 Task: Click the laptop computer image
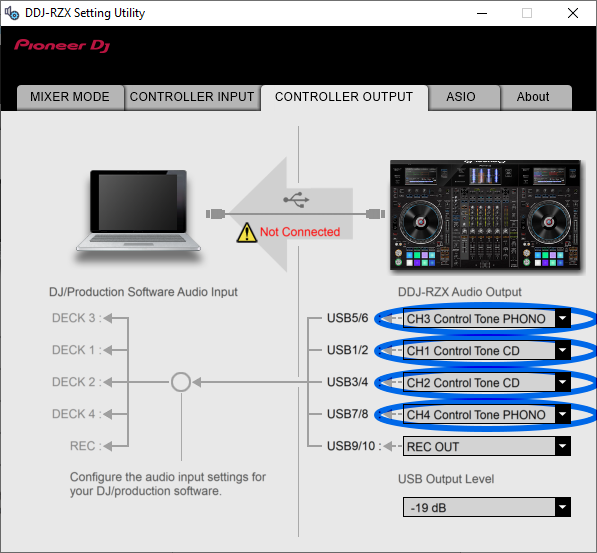coord(138,211)
